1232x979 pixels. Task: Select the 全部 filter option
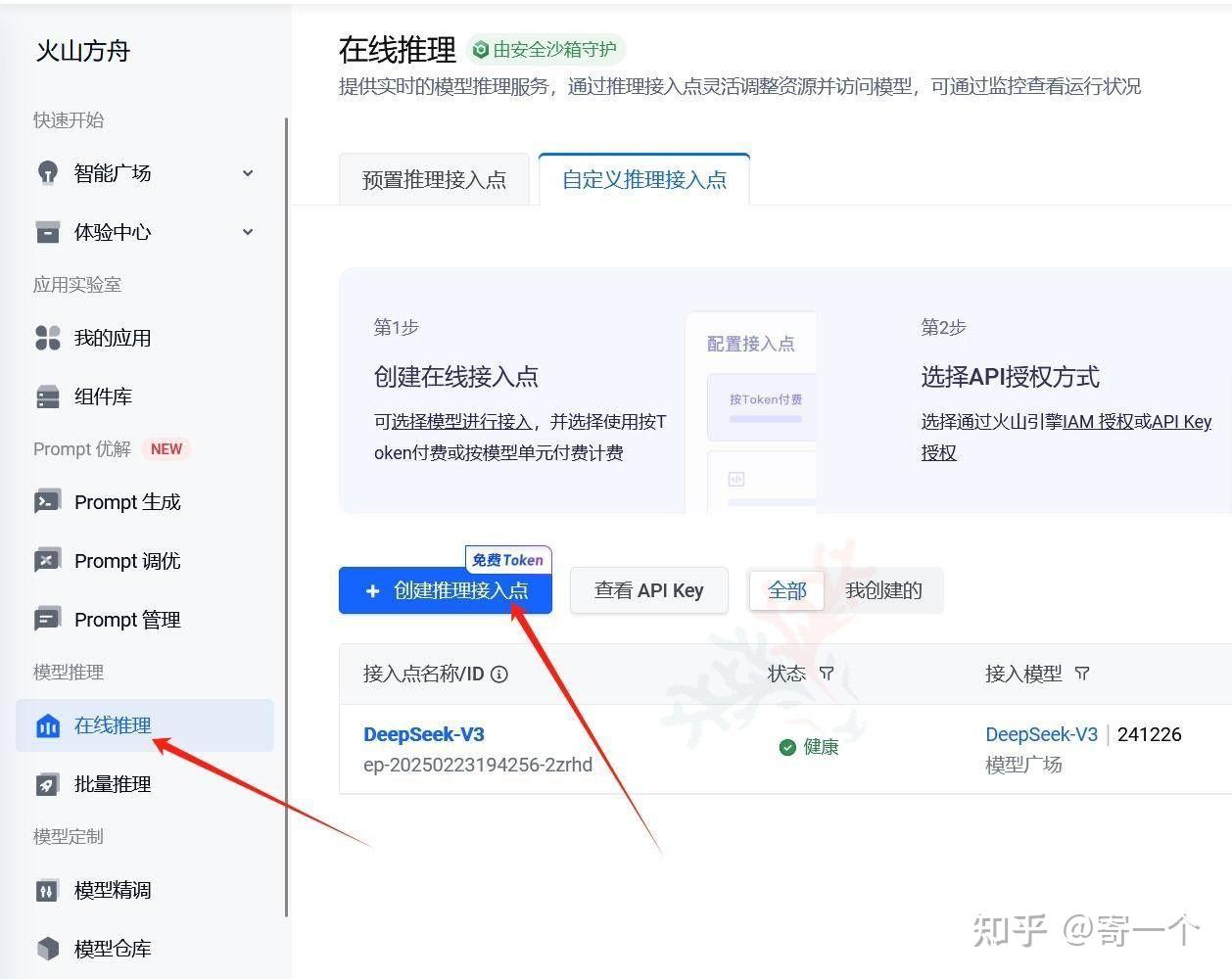click(787, 590)
